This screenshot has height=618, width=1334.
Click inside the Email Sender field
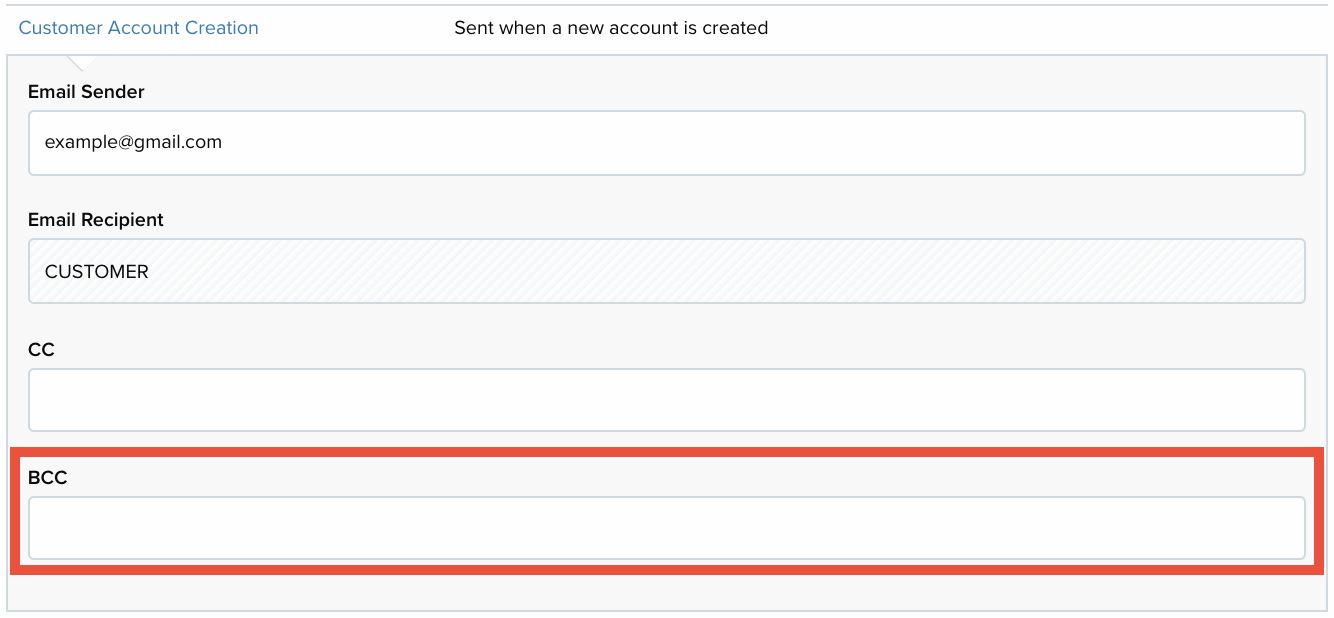pos(667,143)
